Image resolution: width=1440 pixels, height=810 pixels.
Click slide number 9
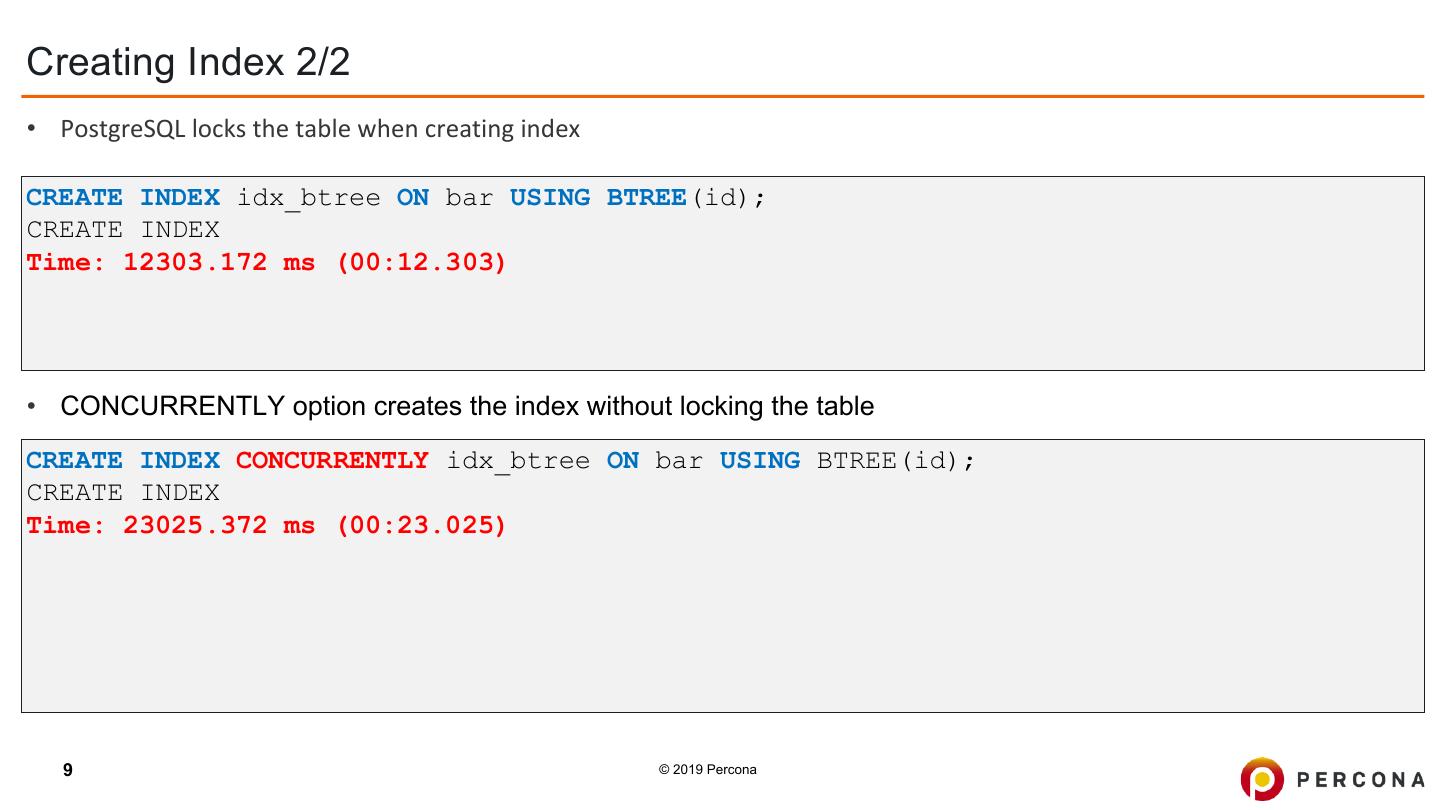click(x=68, y=770)
